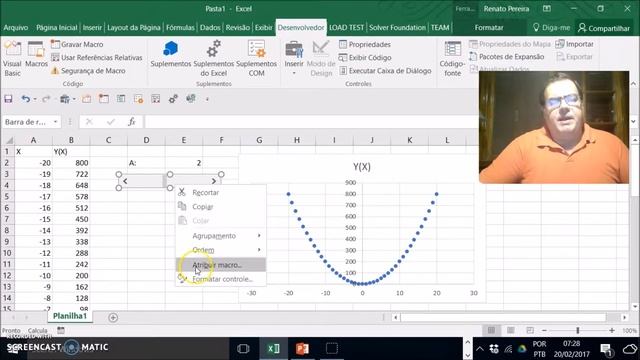Click Importar XML data
The image size is (640, 360).
[575, 44]
